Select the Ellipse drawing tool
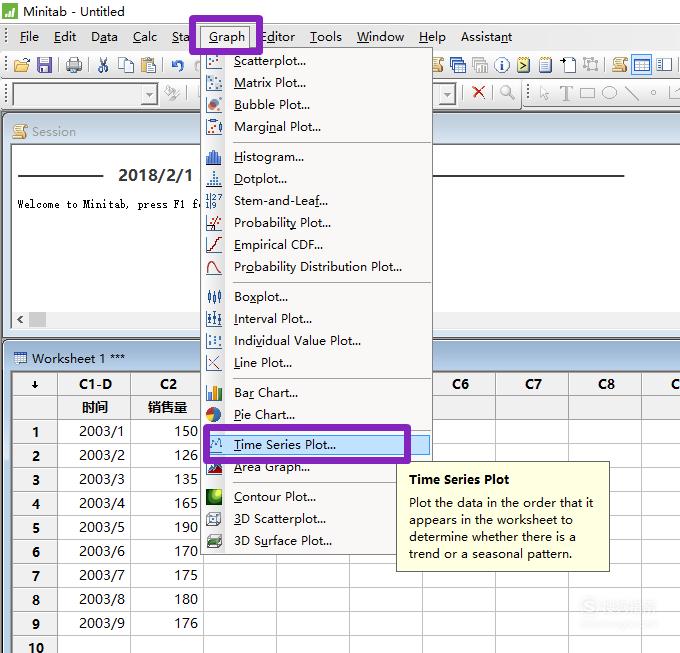Image resolution: width=680 pixels, height=653 pixels. pyautogui.click(x=609, y=93)
